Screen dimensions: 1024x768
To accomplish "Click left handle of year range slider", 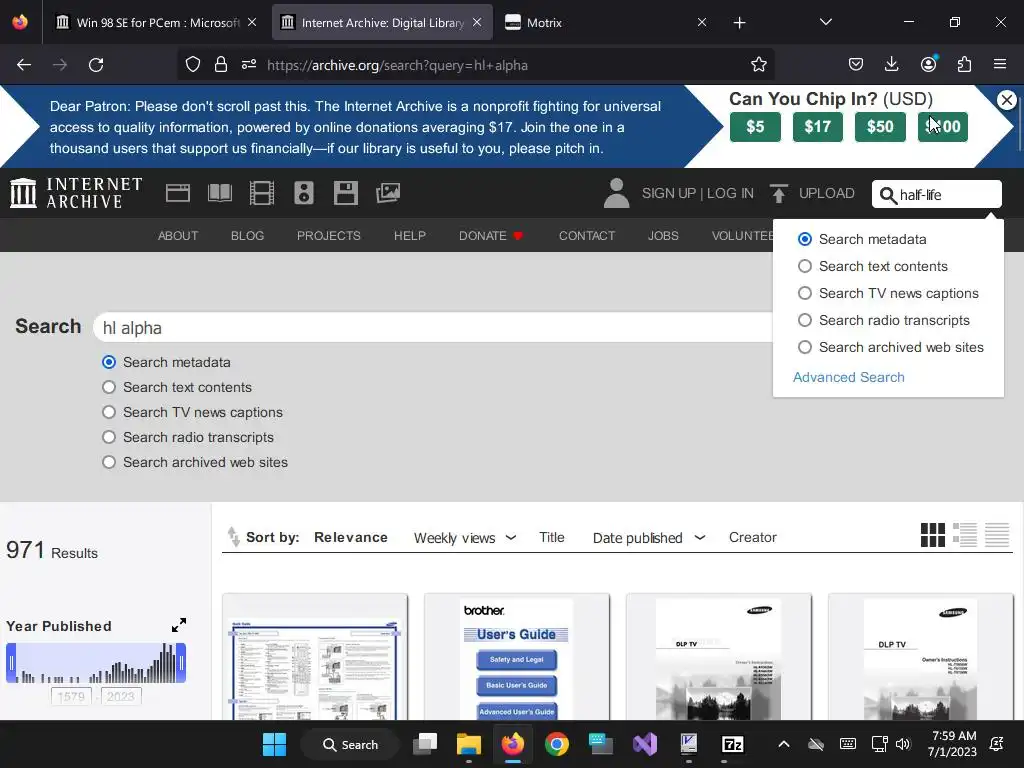I will pyautogui.click(x=11, y=663).
